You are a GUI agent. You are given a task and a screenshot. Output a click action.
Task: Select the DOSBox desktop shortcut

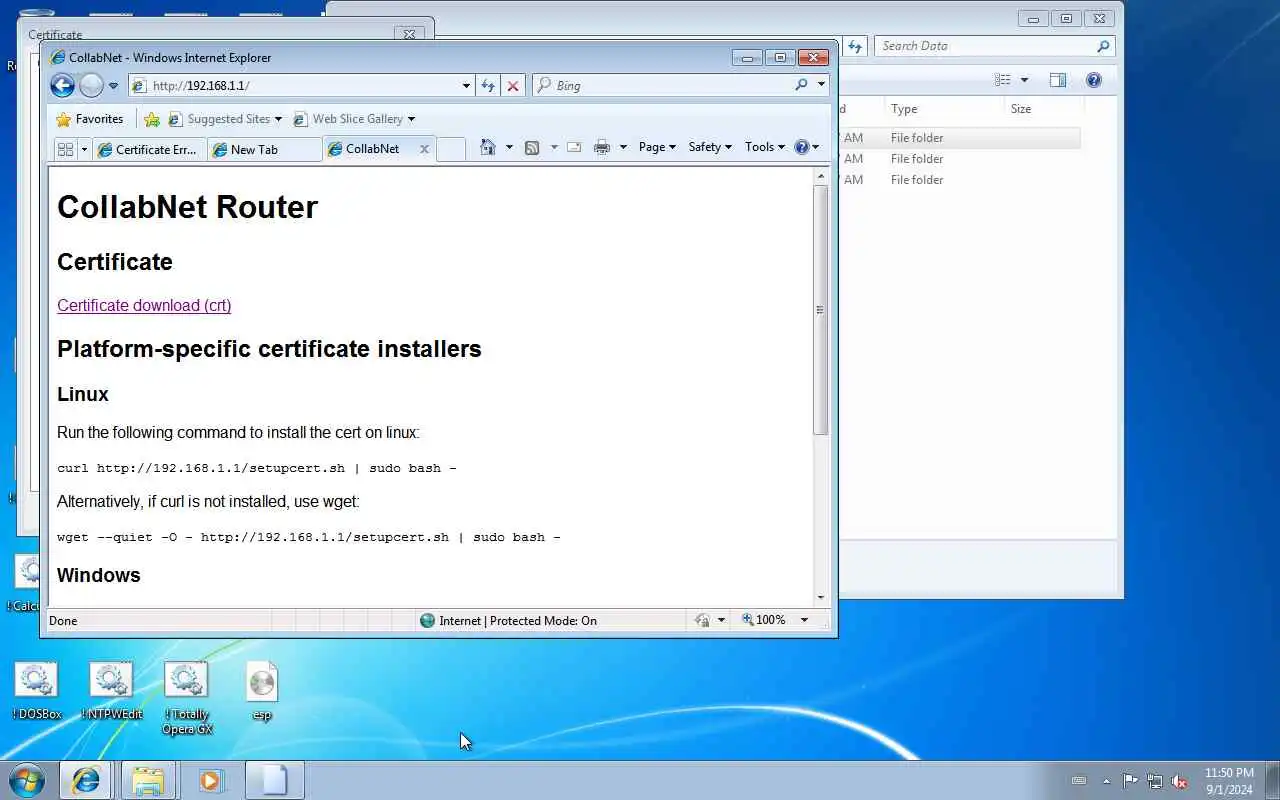click(x=37, y=691)
